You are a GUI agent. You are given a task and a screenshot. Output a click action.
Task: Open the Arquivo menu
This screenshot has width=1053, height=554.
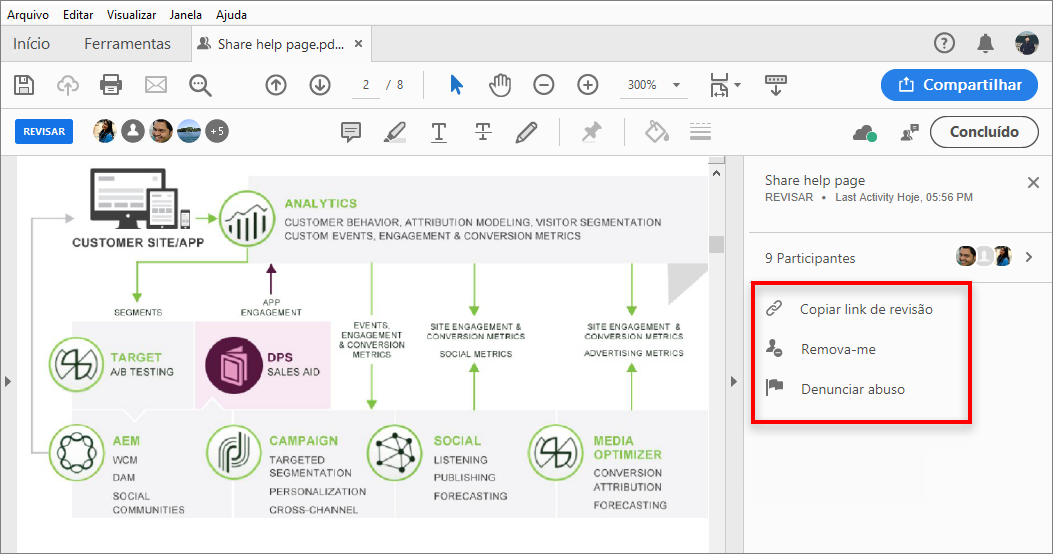click(28, 14)
